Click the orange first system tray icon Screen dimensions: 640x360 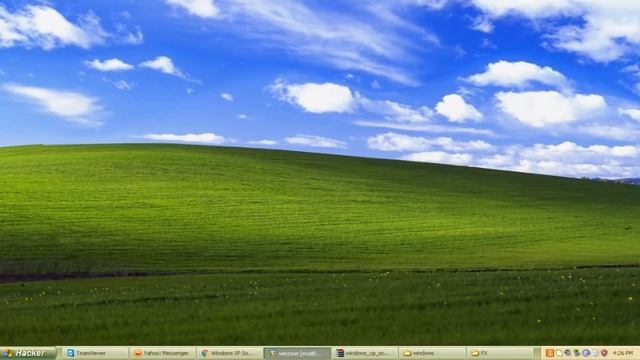[x=550, y=353]
